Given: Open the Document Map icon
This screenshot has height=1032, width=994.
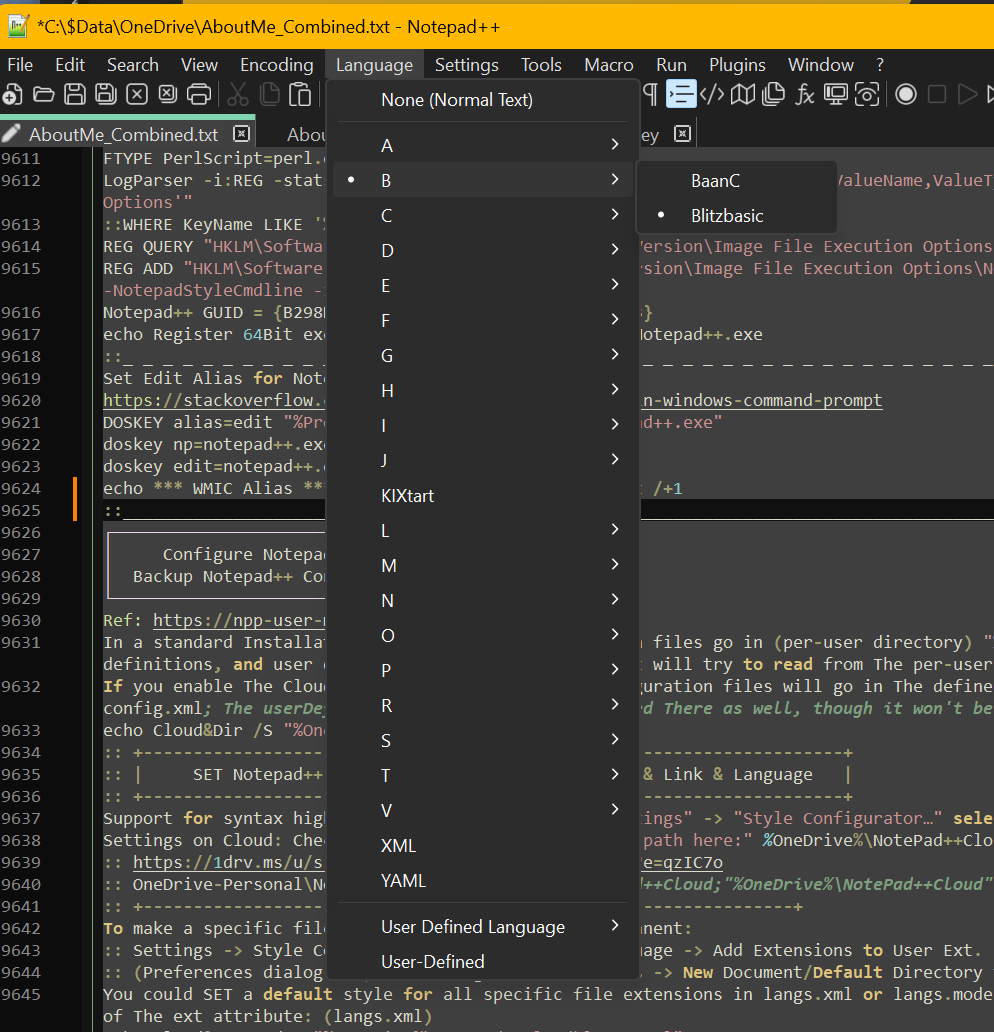Looking at the screenshot, I should point(743,95).
